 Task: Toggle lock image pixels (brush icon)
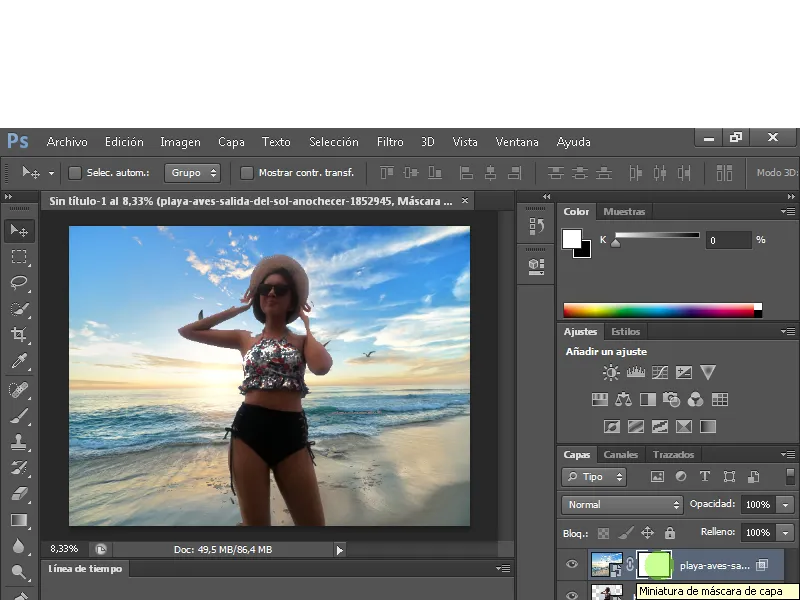coord(626,533)
